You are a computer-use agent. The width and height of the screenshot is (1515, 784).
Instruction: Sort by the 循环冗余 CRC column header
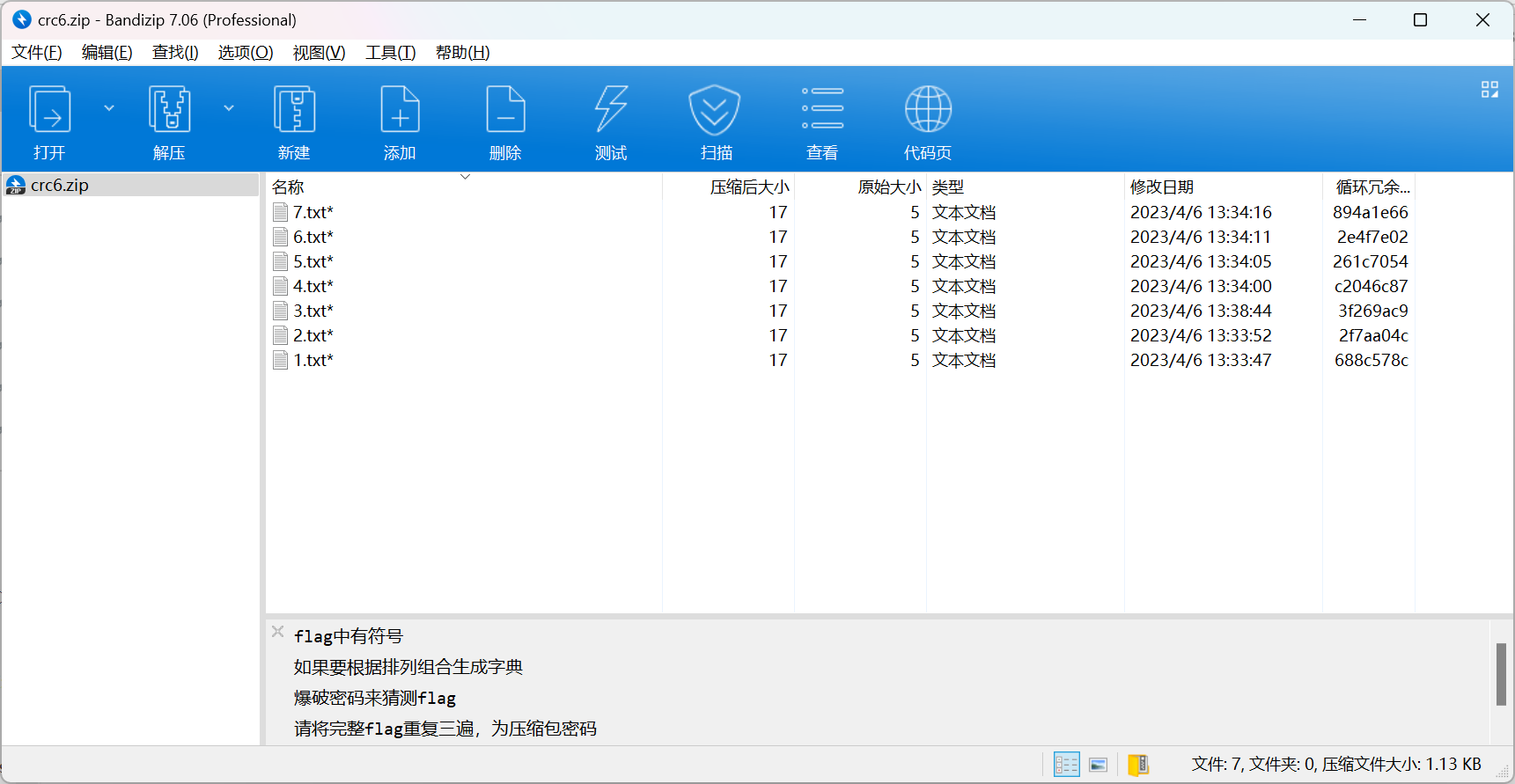1372,187
